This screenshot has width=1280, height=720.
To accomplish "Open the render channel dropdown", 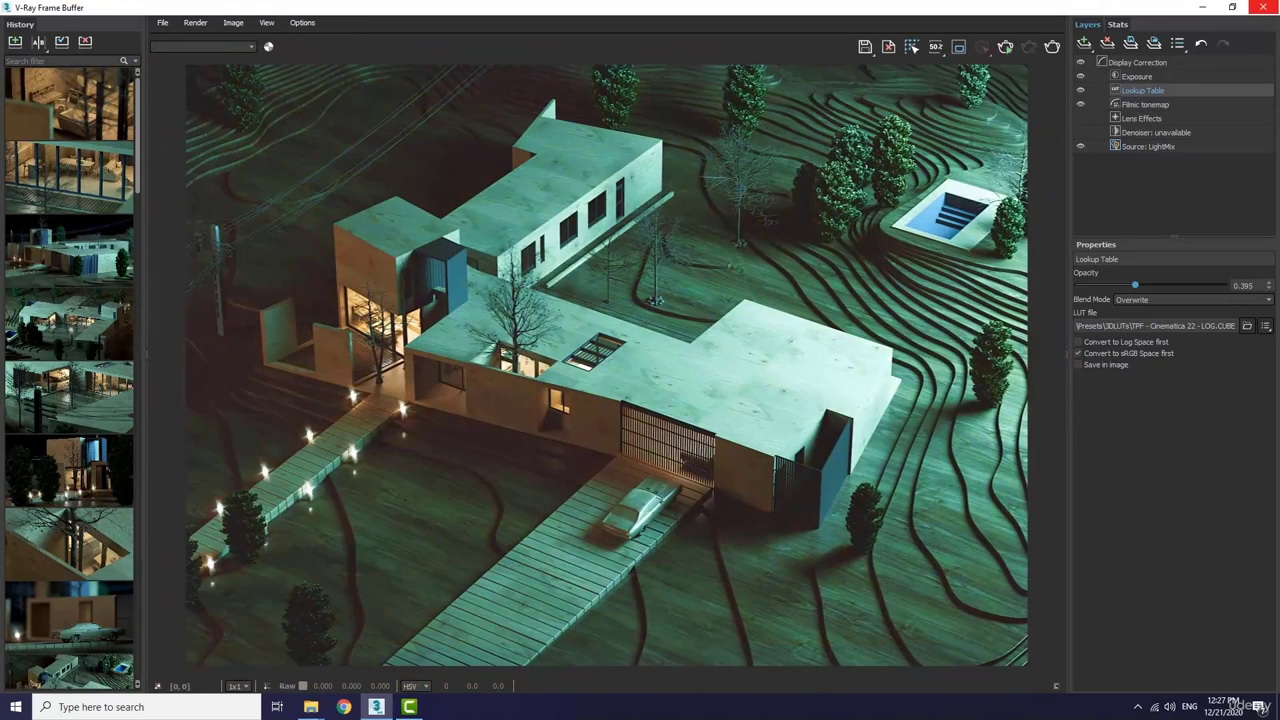I will tap(204, 46).
